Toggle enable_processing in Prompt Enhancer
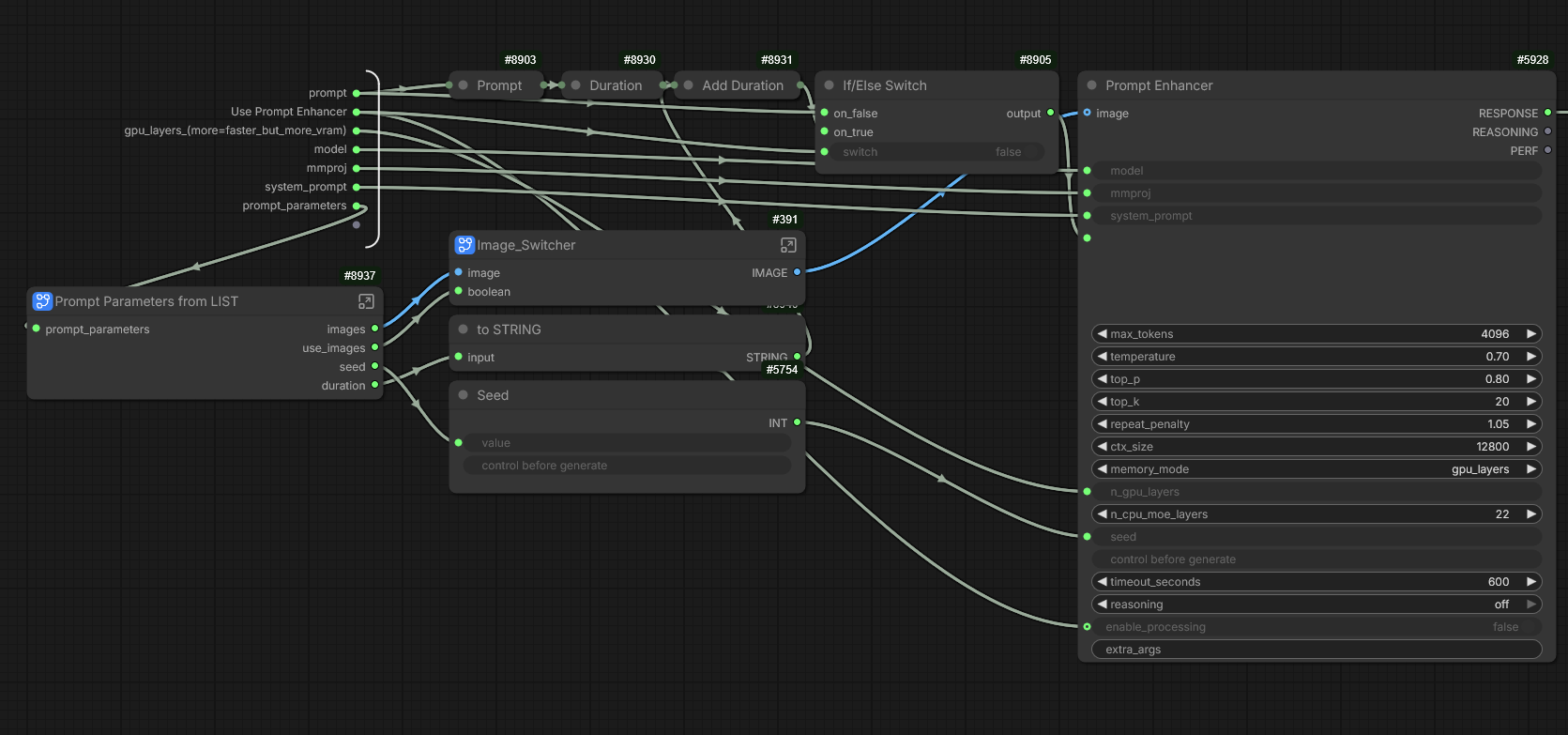 (1317, 627)
